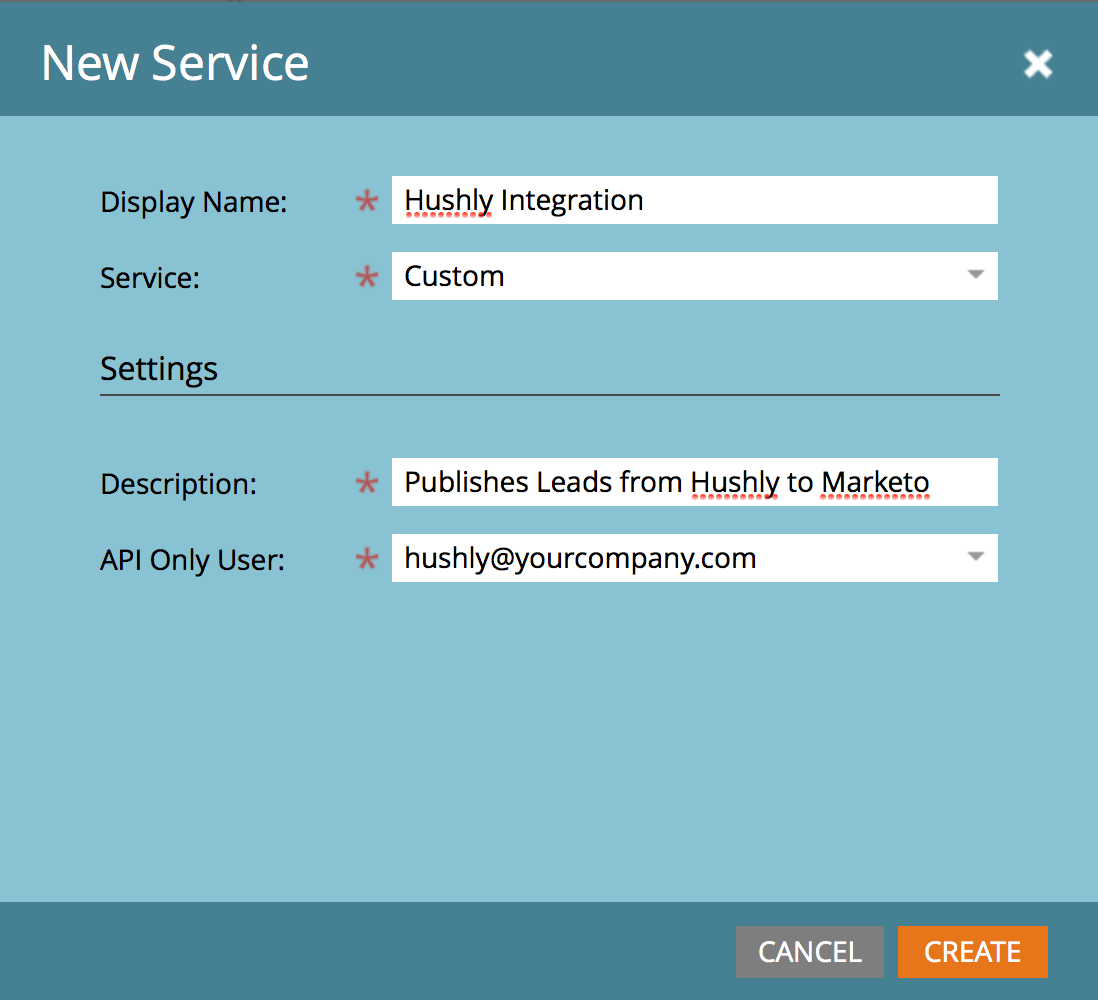Click the Description input field
This screenshot has height=1000, width=1098.
[694, 482]
